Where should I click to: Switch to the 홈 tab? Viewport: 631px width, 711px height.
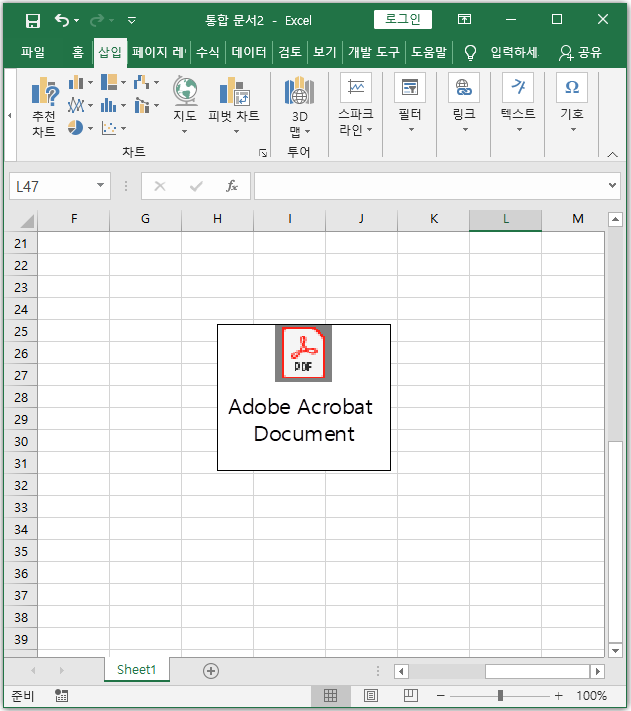tap(78, 52)
